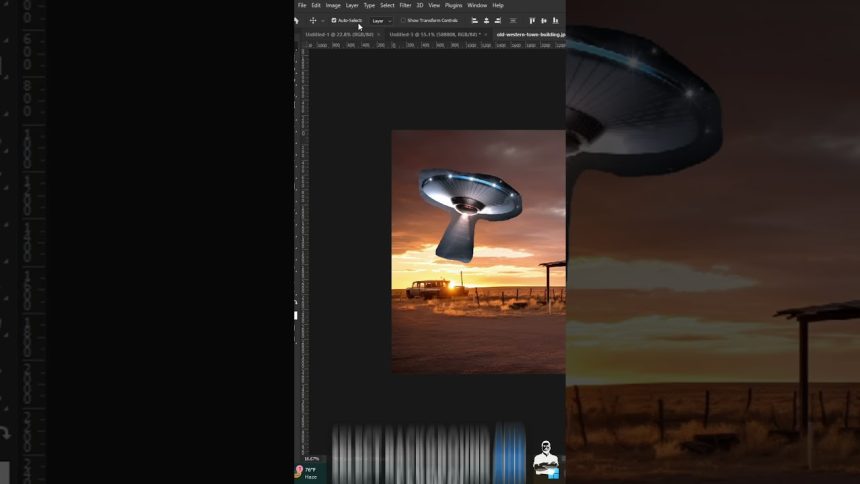Viewport: 860px width, 484px height.
Task: Open the Filter menu
Action: click(405, 5)
